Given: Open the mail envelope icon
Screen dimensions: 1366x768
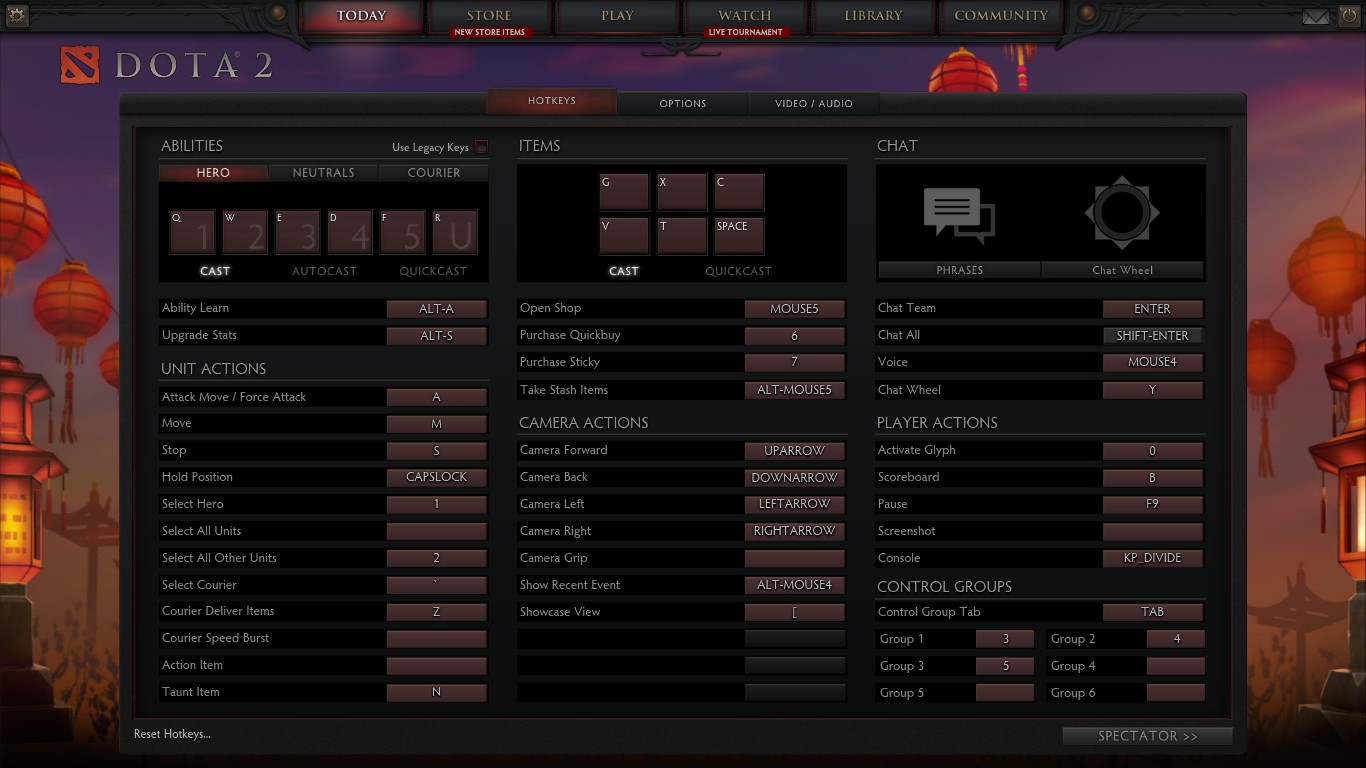Looking at the screenshot, I should [1315, 16].
